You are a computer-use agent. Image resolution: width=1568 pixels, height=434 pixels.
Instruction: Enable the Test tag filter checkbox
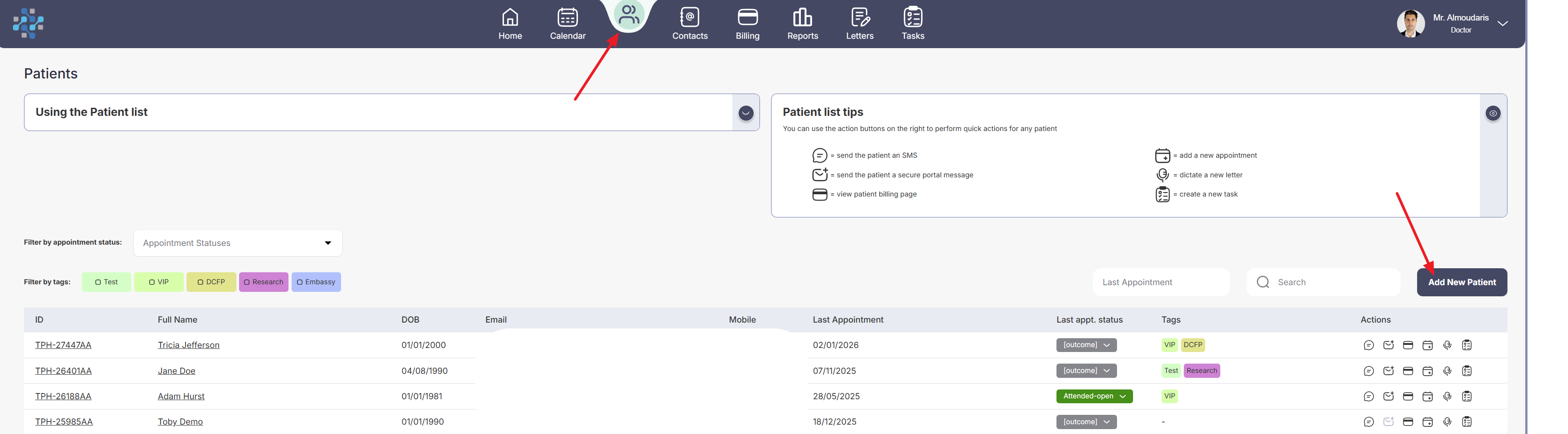pyautogui.click(x=98, y=282)
